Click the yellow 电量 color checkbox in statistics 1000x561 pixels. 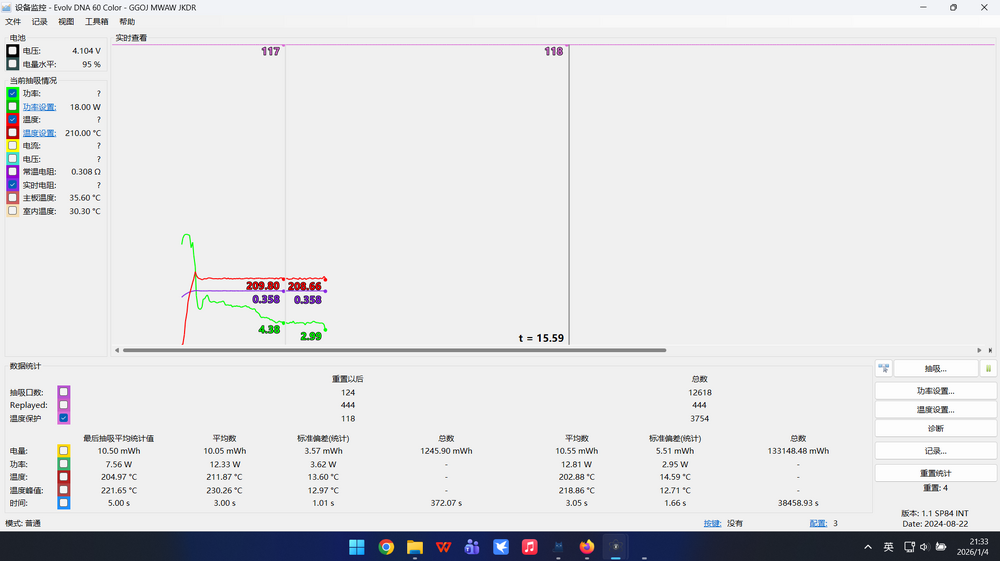coord(64,451)
